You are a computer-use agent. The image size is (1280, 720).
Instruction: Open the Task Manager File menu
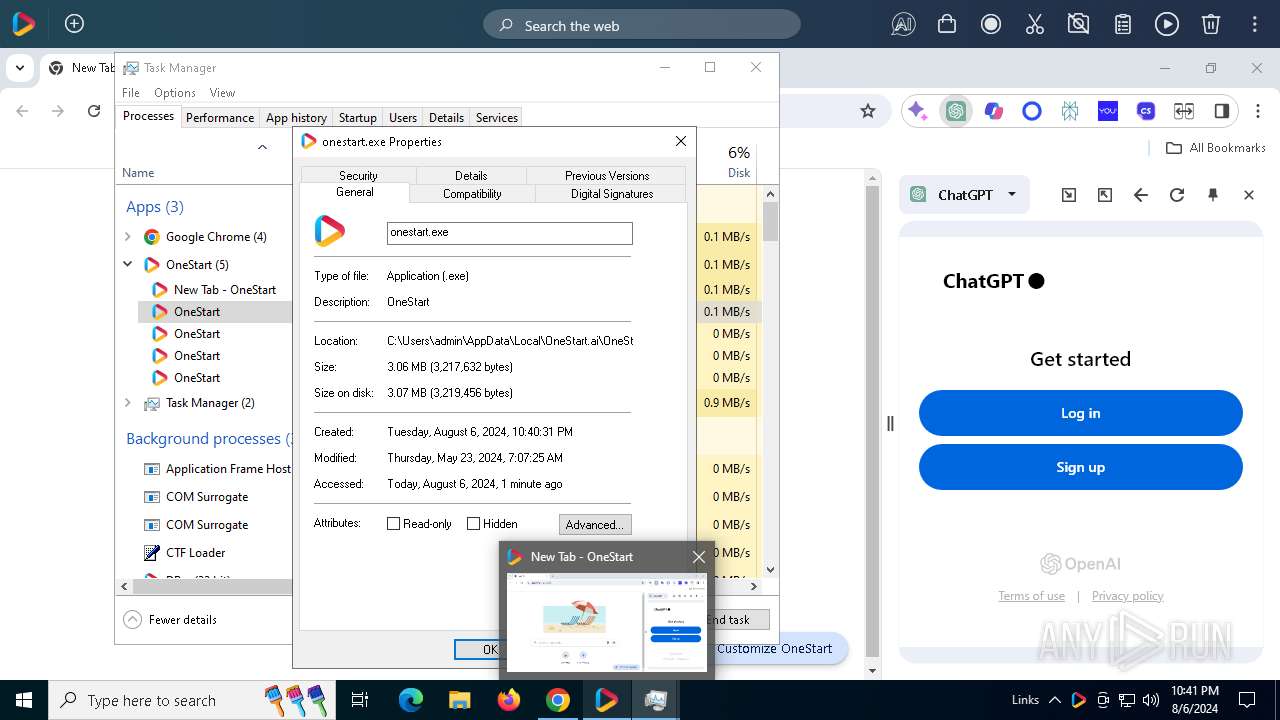[x=131, y=92]
